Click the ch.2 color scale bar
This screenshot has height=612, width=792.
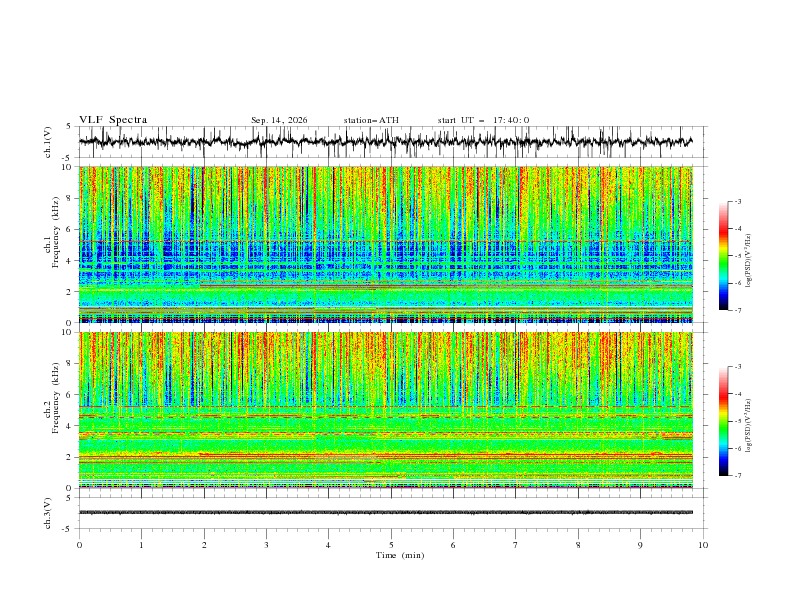click(x=723, y=421)
